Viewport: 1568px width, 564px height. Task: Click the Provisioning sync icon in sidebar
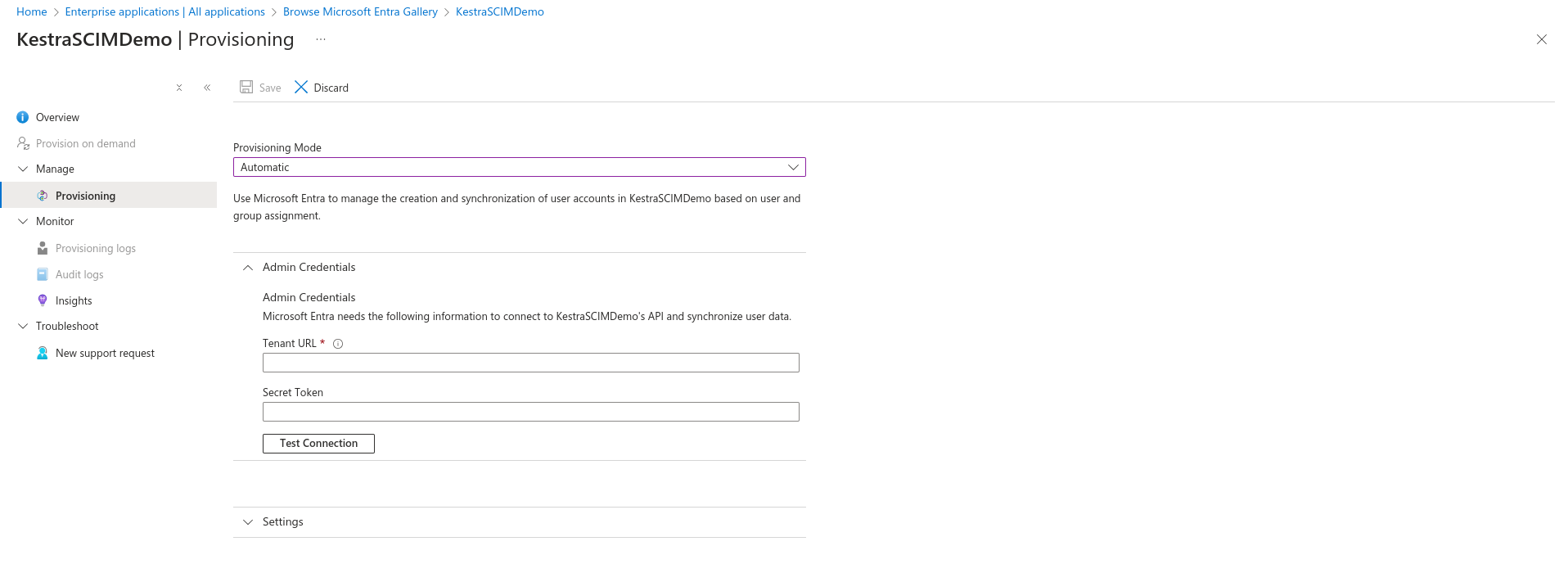(x=43, y=196)
